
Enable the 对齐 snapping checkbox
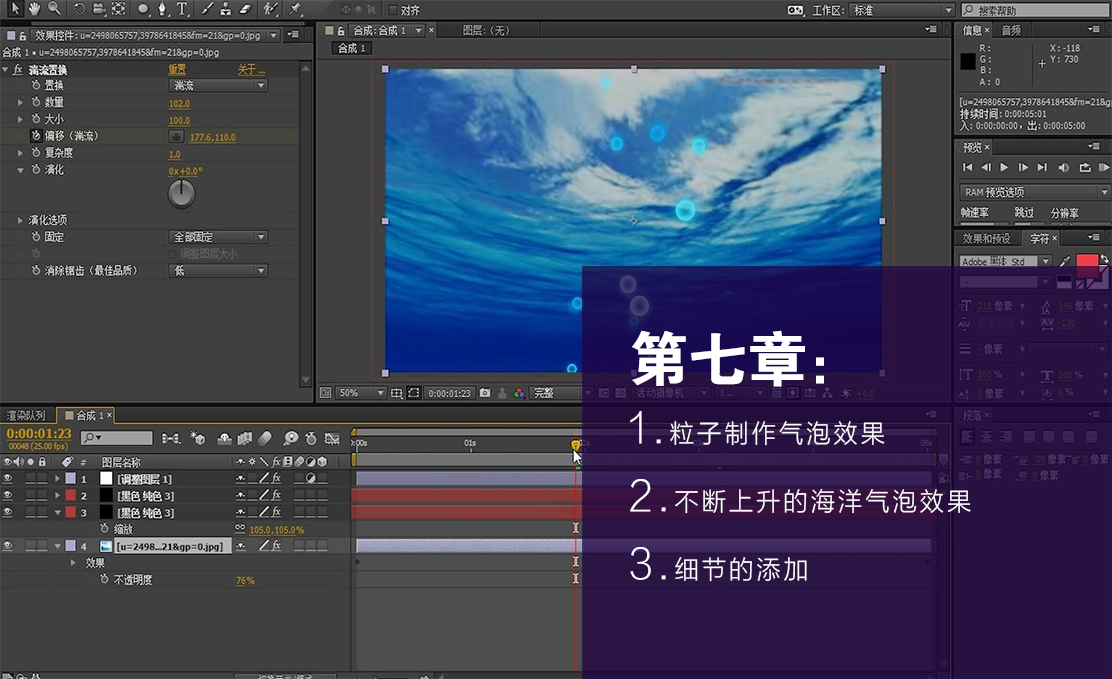(x=393, y=10)
